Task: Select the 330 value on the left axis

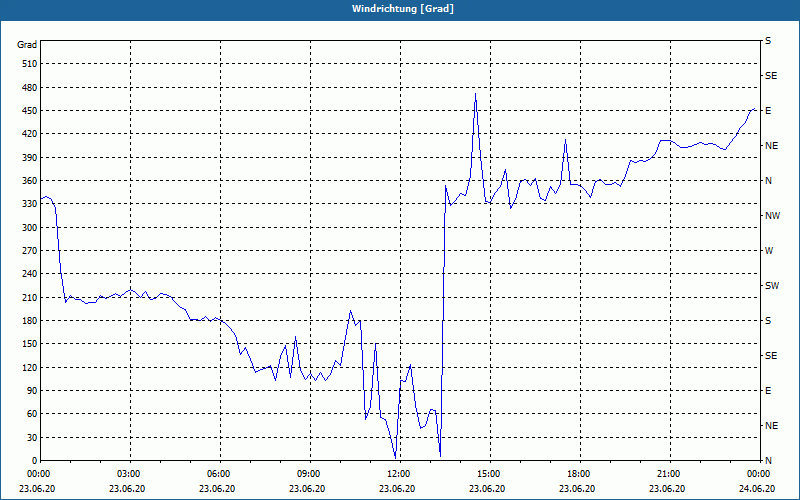Action: (30, 204)
